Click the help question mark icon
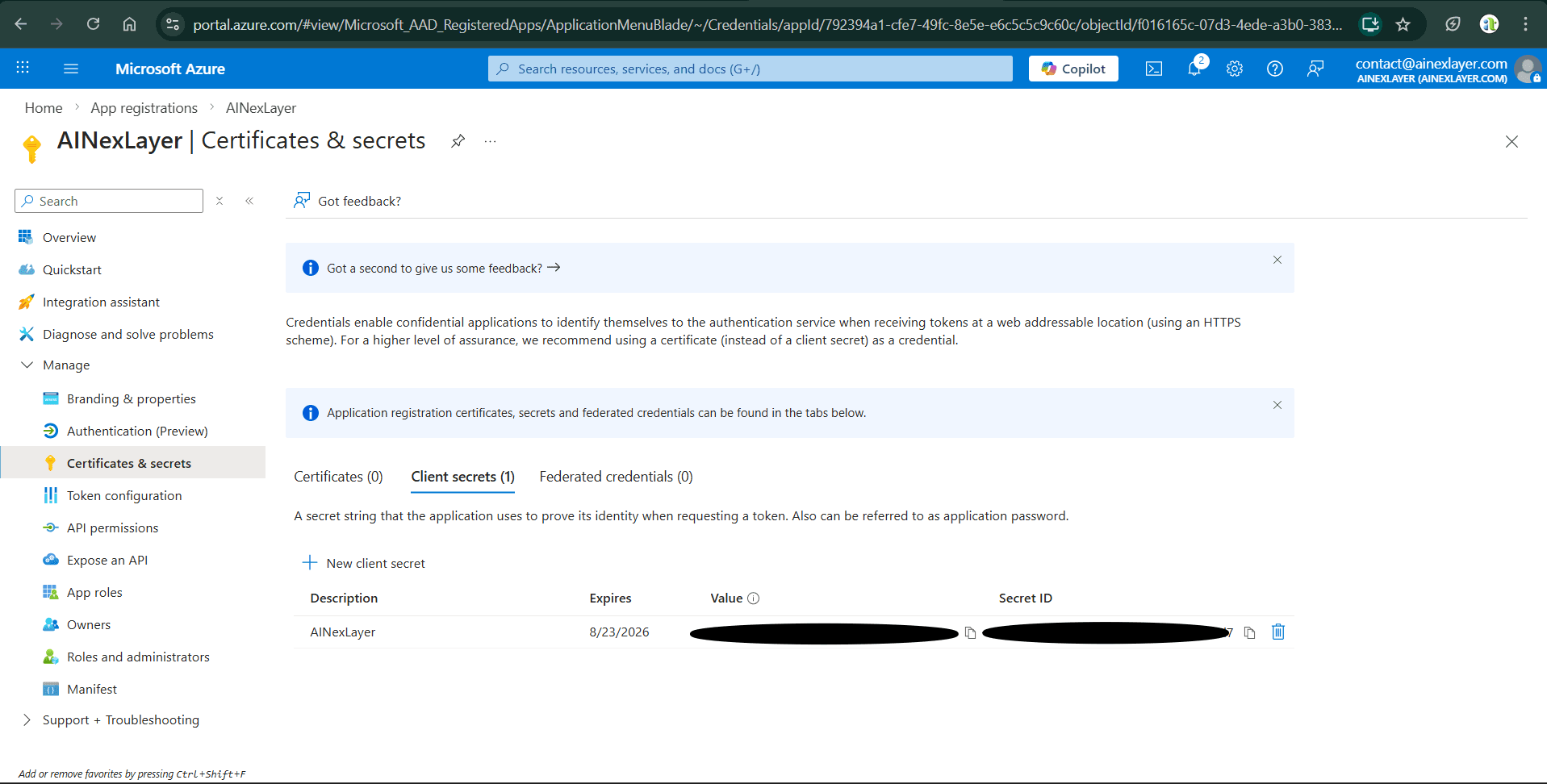The height and width of the screenshot is (784, 1547). (x=1275, y=69)
